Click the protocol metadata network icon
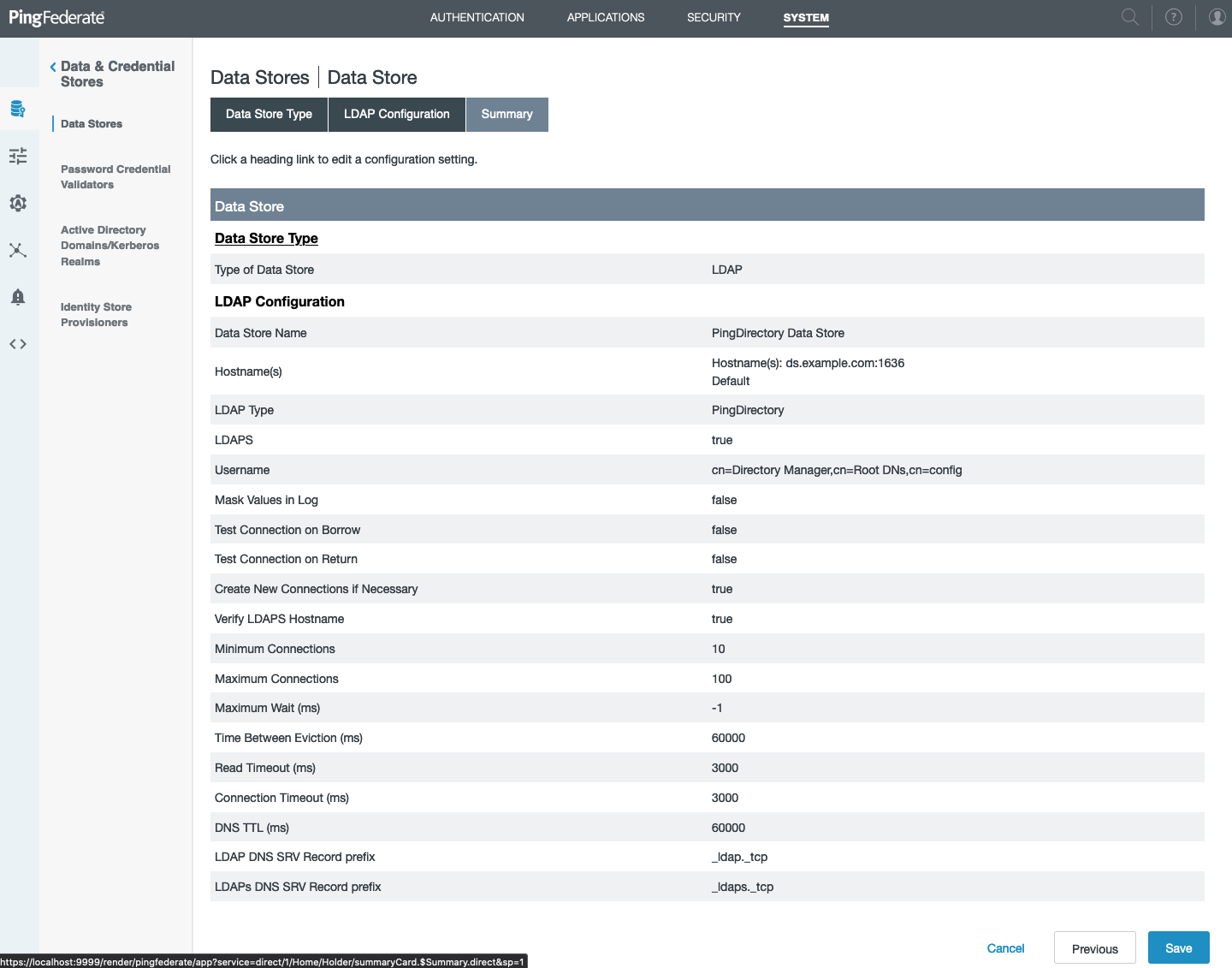Screen dimensions: 1232x968 click(x=19, y=250)
